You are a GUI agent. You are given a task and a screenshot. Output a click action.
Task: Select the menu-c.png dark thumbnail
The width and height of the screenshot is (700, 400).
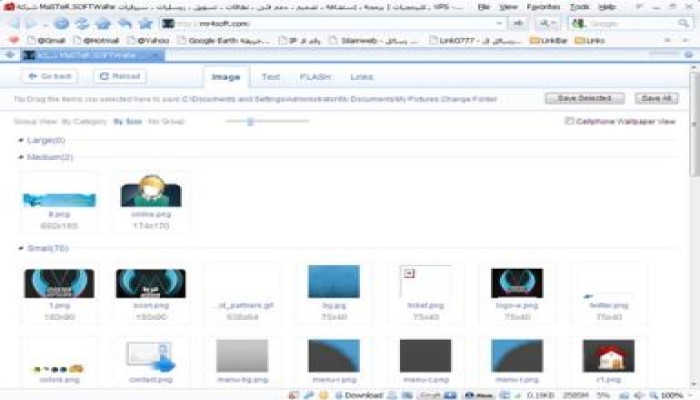tap(425, 356)
